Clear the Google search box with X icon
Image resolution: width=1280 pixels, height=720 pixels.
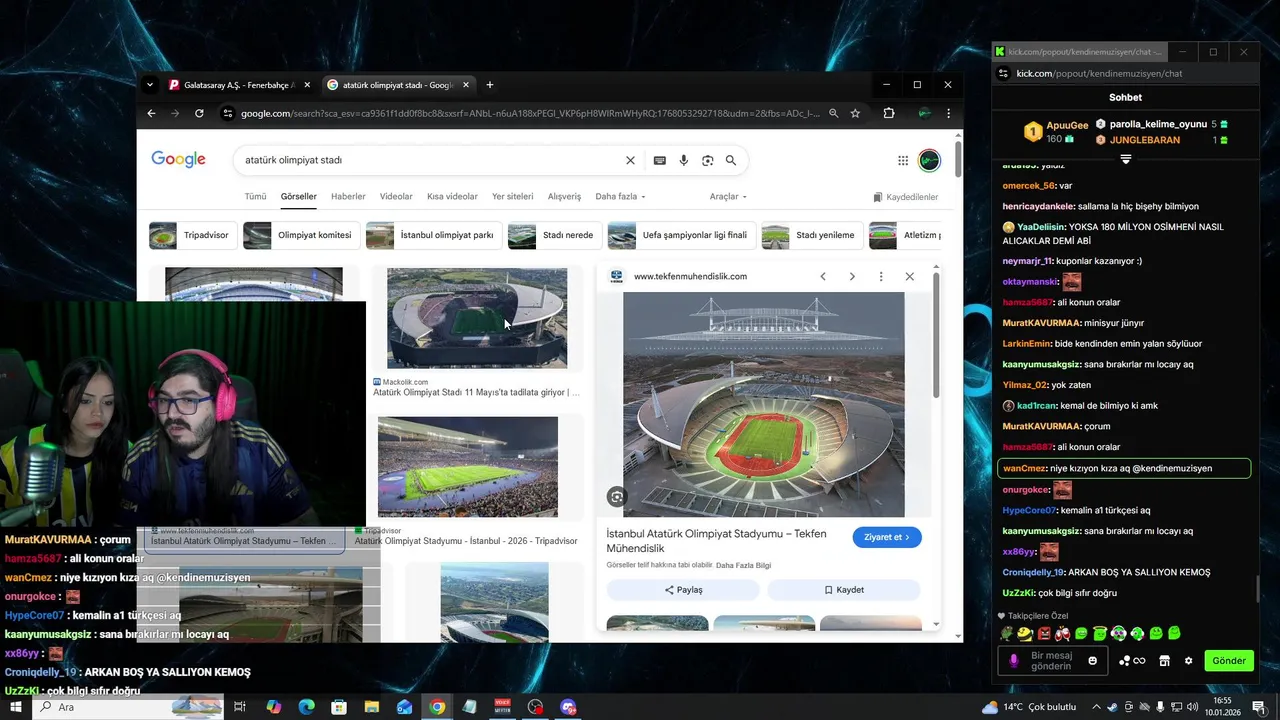coord(630,160)
